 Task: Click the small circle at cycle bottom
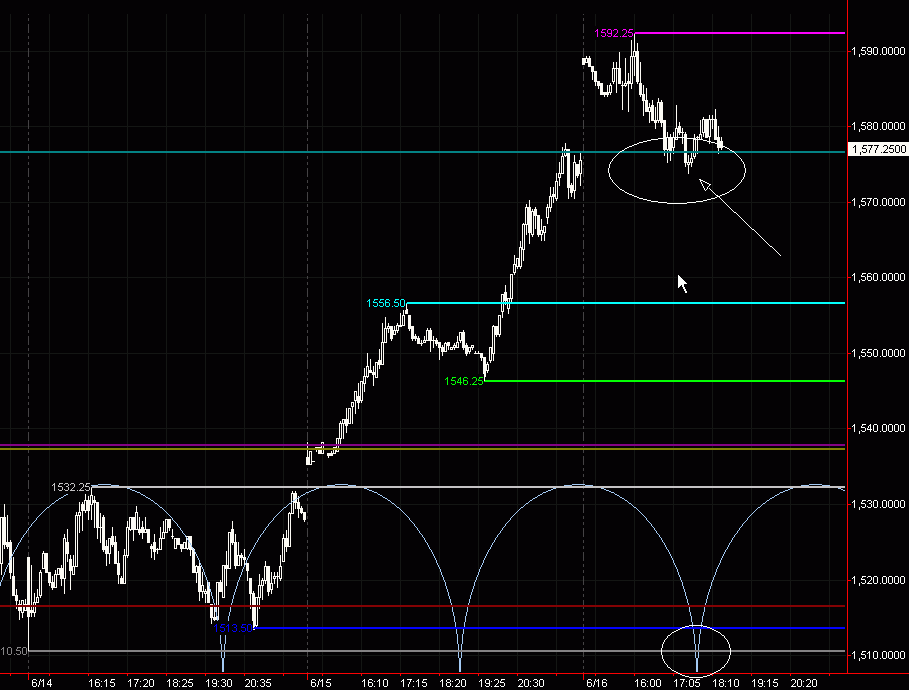[698, 649]
